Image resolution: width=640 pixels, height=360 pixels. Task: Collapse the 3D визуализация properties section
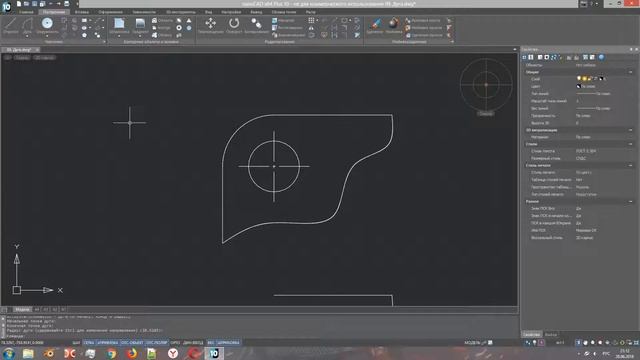click(x=631, y=130)
